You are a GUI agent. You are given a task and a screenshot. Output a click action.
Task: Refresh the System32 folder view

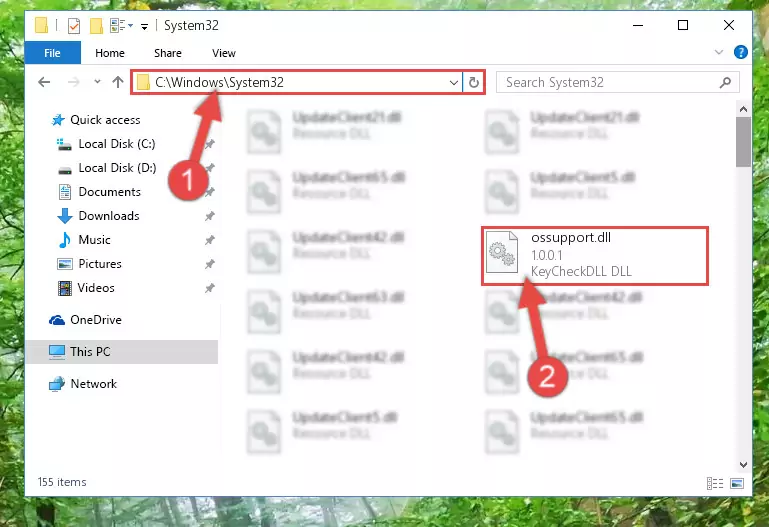[x=473, y=82]
